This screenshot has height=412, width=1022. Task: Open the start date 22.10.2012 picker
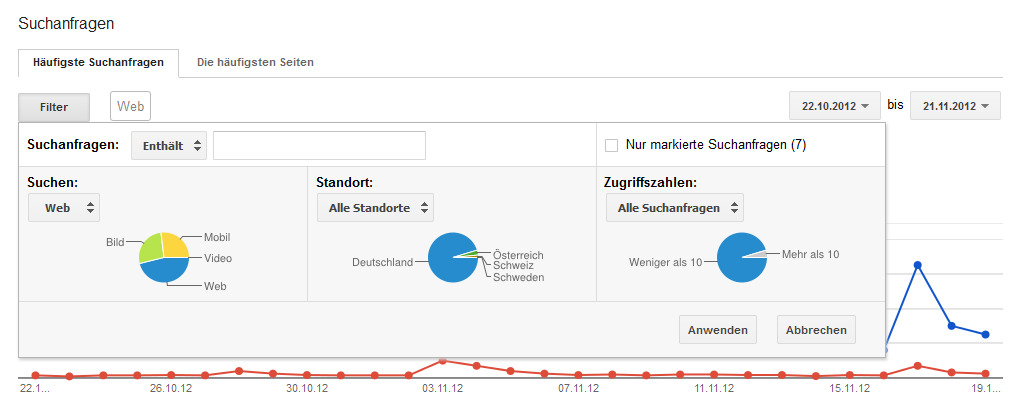coord(835,106)
